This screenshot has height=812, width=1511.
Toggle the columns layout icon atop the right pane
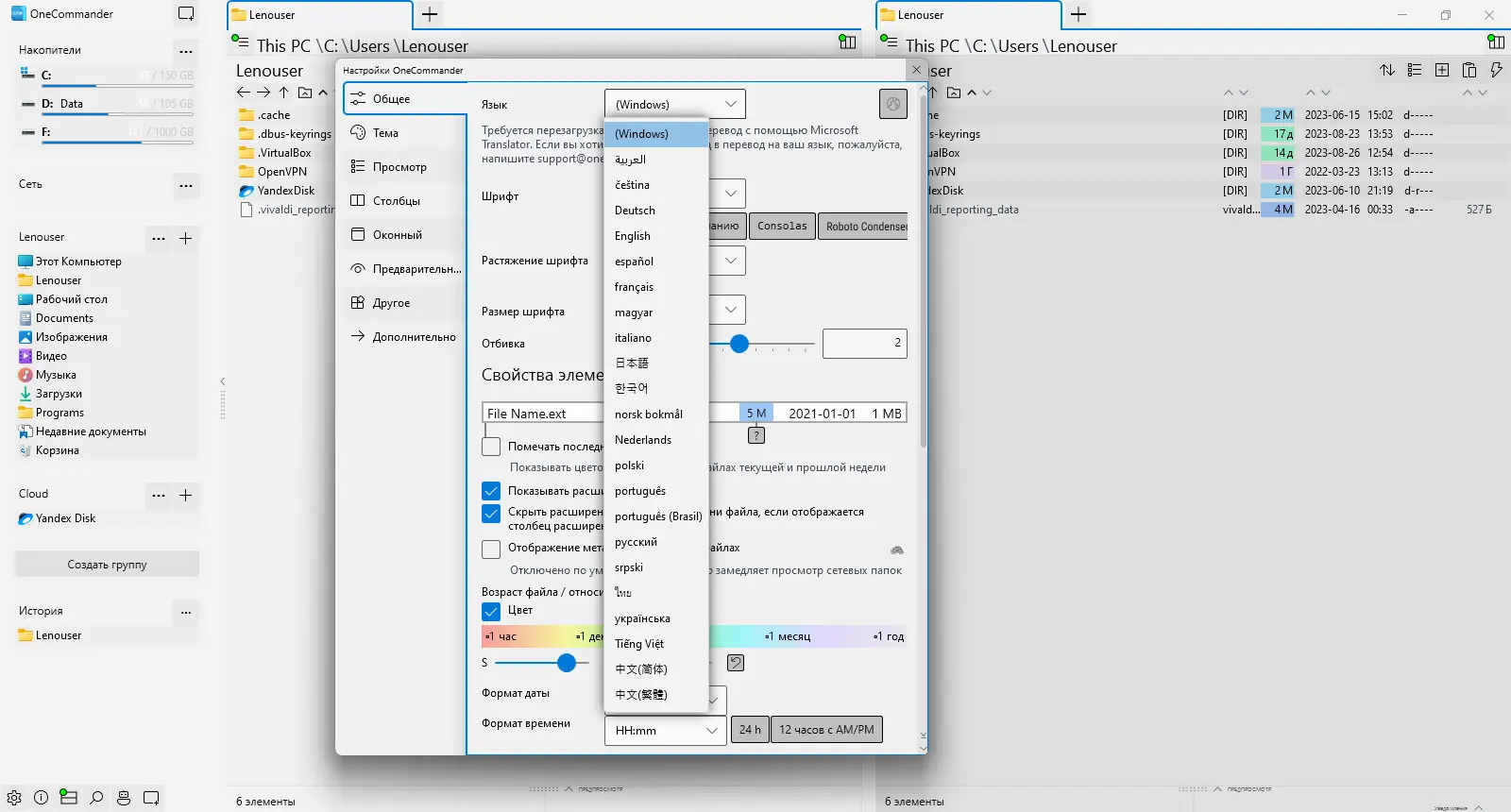click(1496, 42)
